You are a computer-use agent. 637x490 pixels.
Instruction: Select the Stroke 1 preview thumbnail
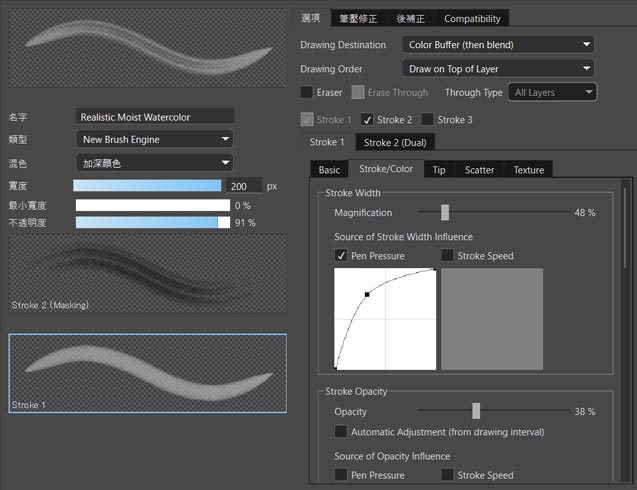(x=147, y=373)
